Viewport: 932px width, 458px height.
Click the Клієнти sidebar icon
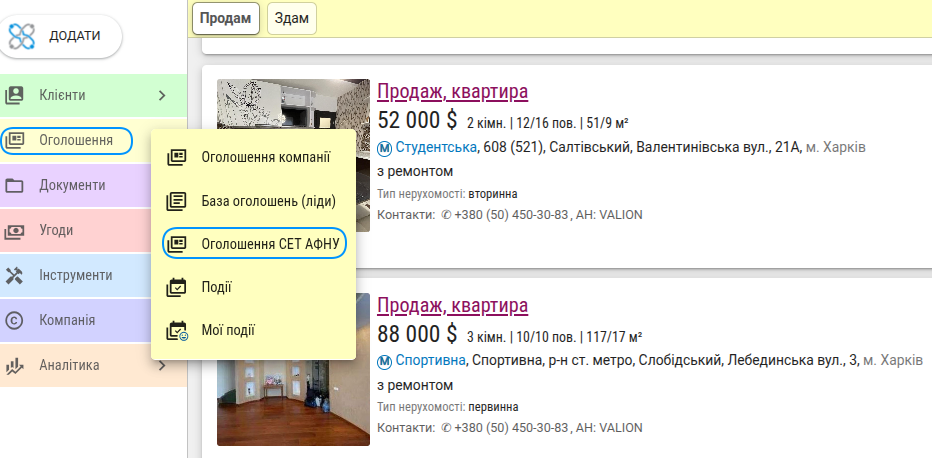point(15,96)
